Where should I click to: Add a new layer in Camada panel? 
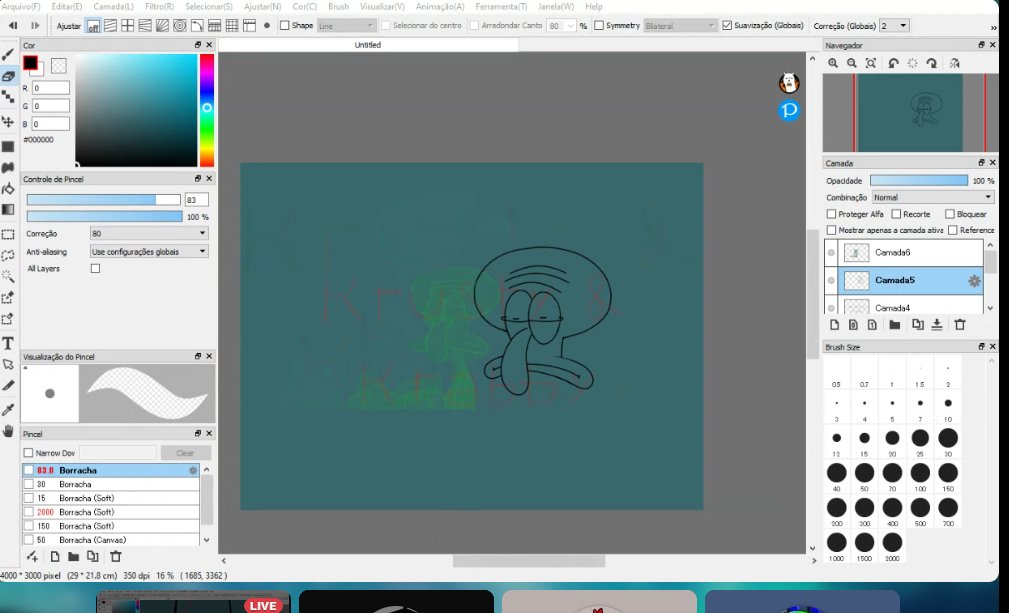tap(834, 325)
